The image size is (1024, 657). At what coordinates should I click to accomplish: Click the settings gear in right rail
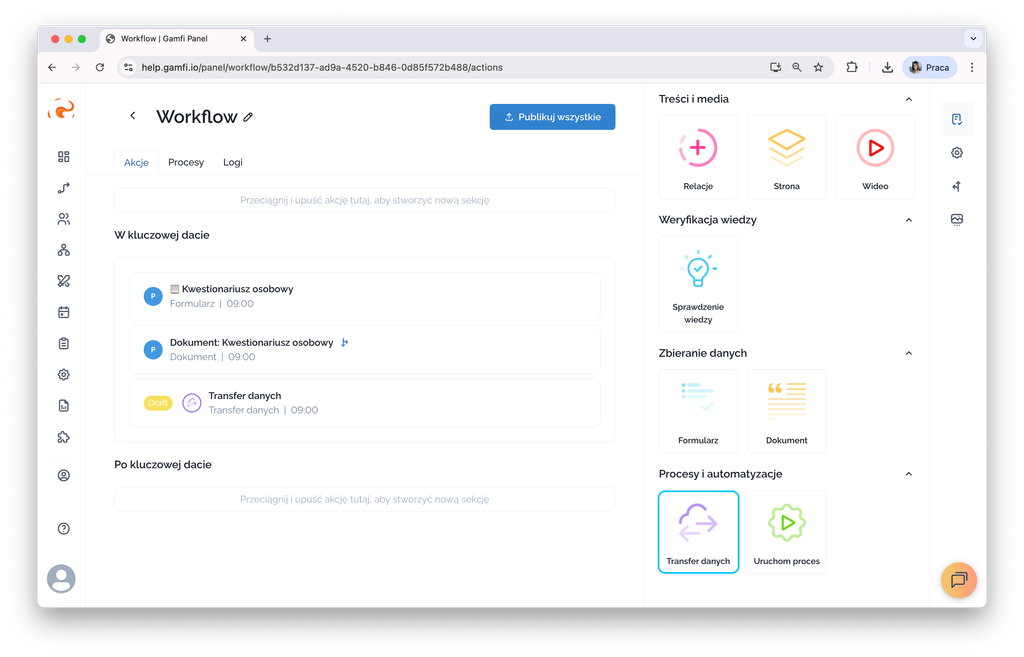957,153
